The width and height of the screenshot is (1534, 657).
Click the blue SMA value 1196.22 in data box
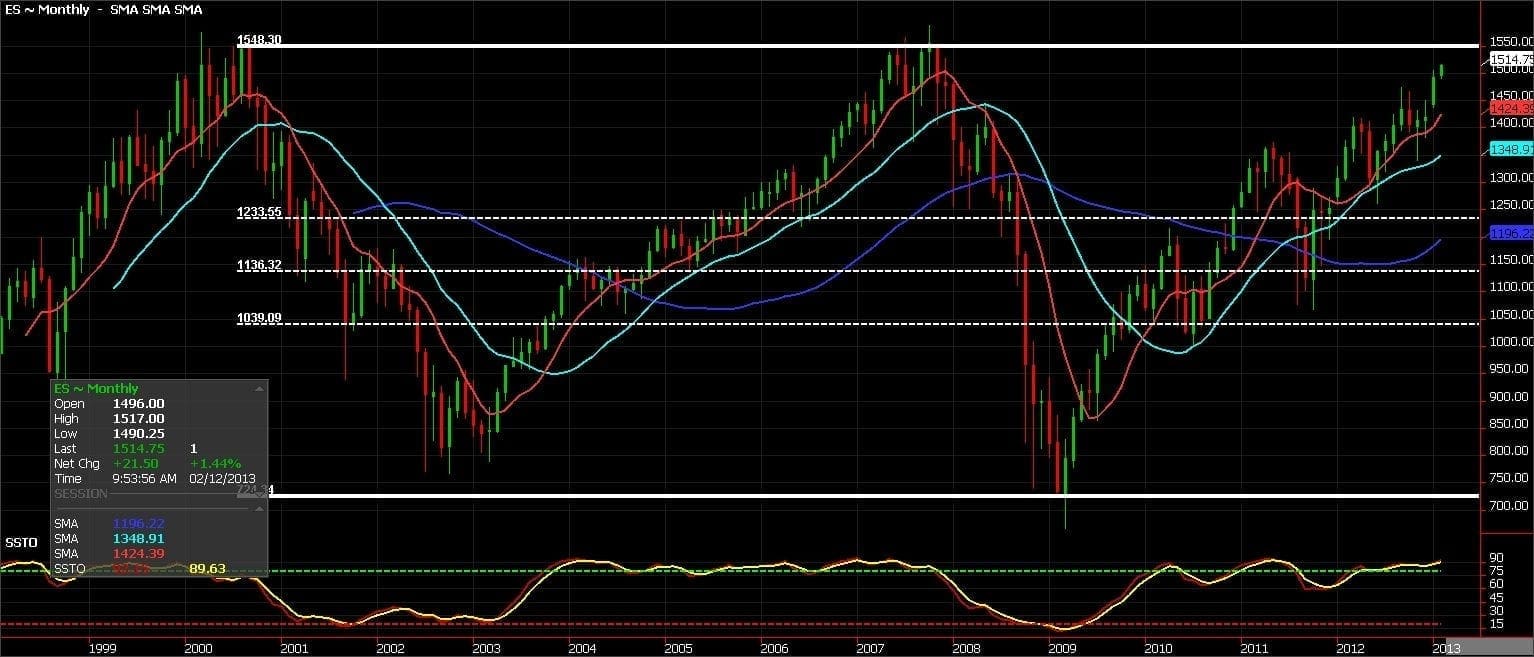137,523
